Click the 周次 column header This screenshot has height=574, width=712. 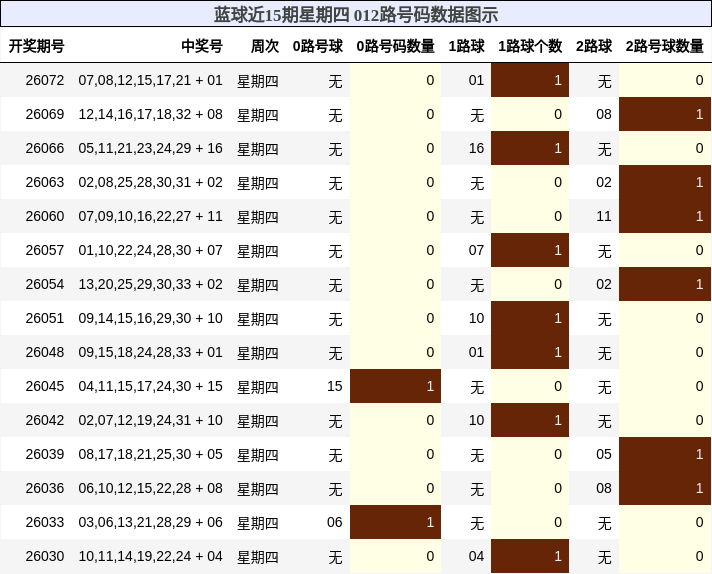265,46
